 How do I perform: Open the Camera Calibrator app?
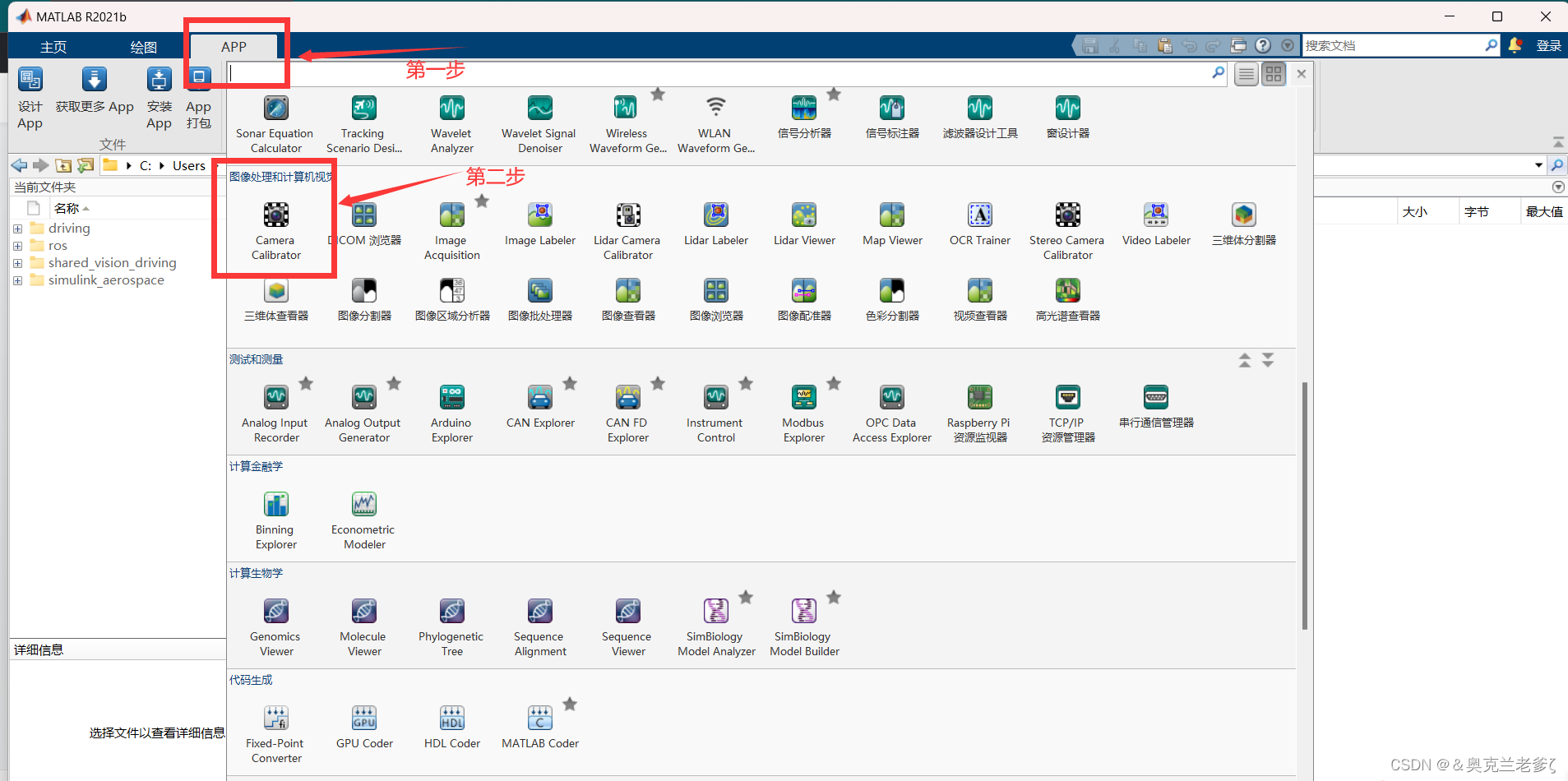[x=275, y=231]
